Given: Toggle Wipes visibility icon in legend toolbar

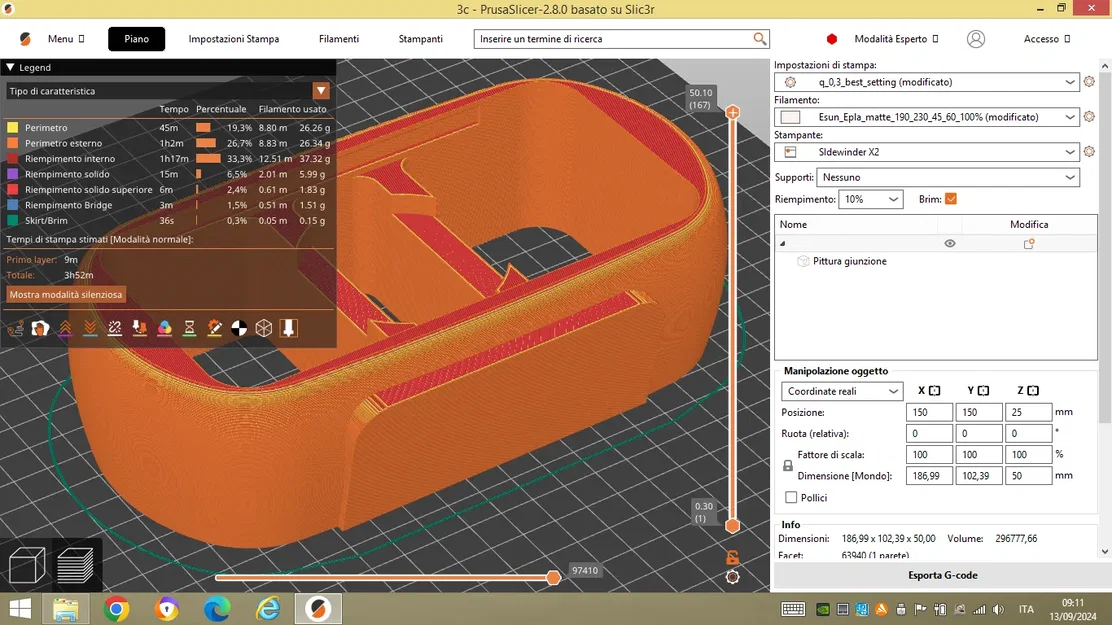Looking at the screenshot, I should click(40, 328).
